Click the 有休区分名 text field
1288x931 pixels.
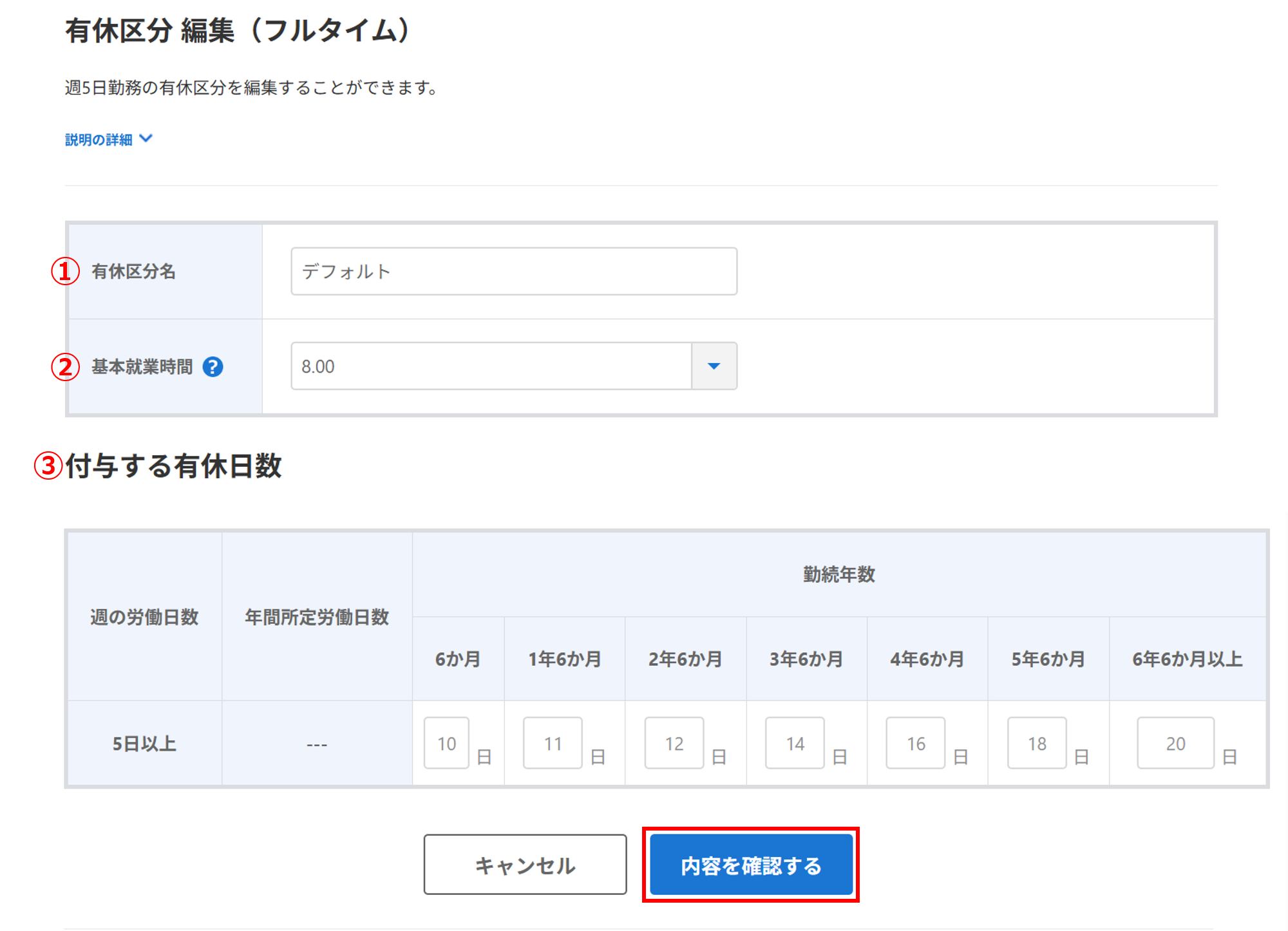(x=513, y=271)
